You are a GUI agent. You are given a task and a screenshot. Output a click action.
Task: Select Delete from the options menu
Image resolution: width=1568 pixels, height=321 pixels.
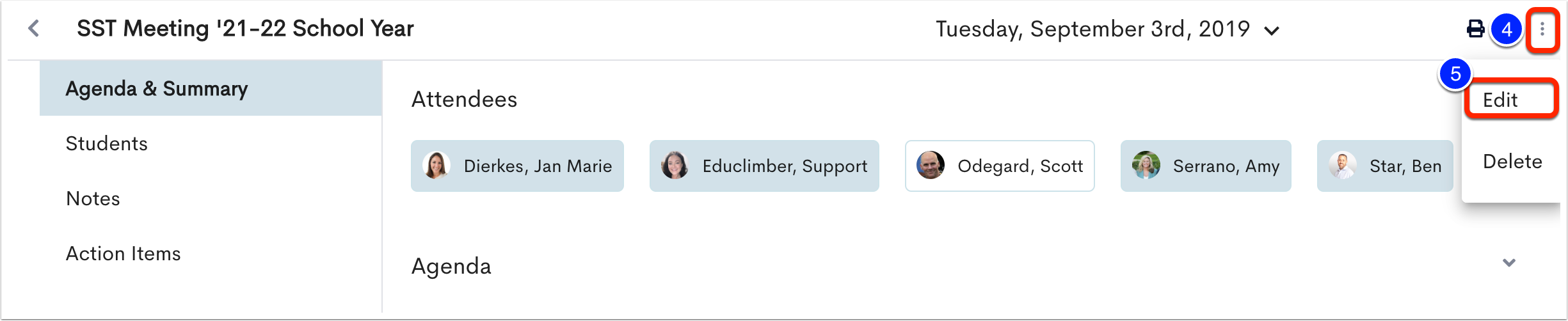pos(1512,162)
